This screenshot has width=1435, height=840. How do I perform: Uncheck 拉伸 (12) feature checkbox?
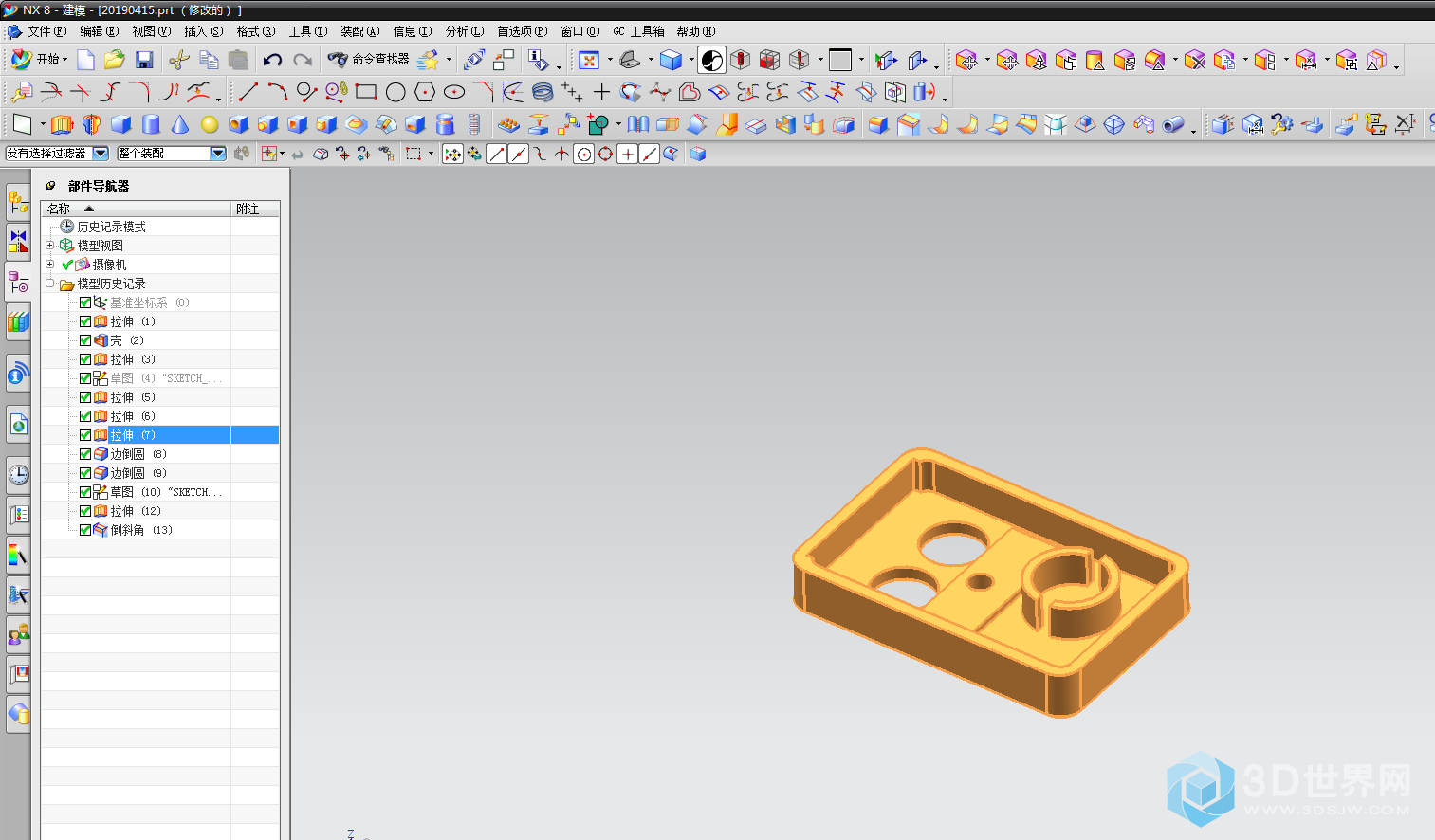coord(85,511)
